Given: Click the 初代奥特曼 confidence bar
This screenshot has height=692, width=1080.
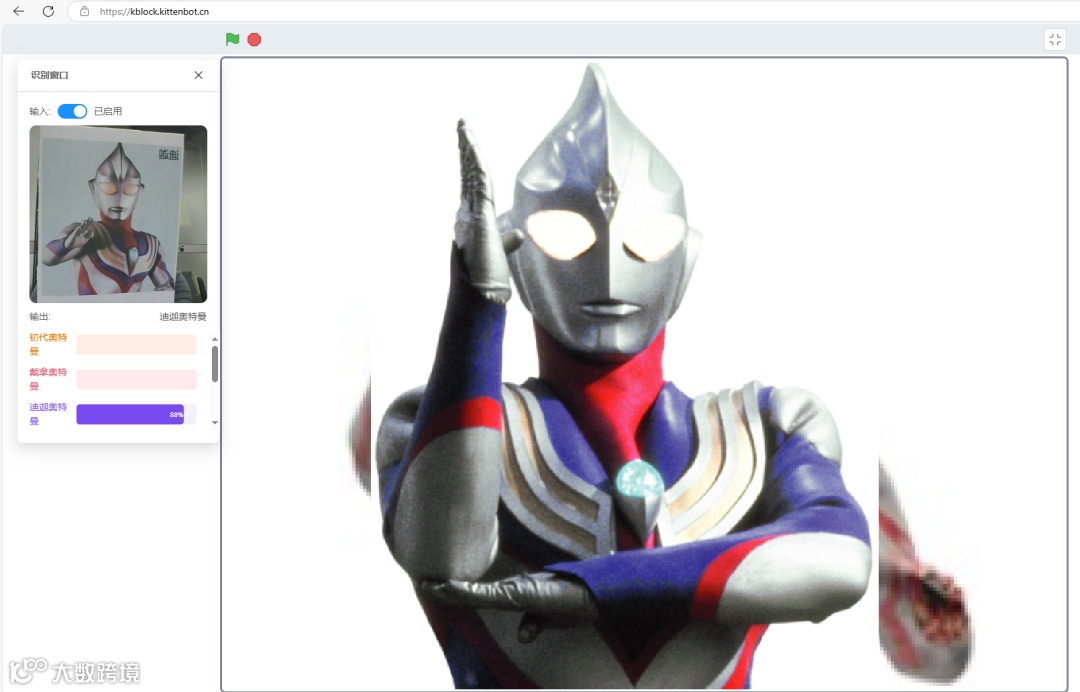Looking at the screenshot, I should point(136,344).
